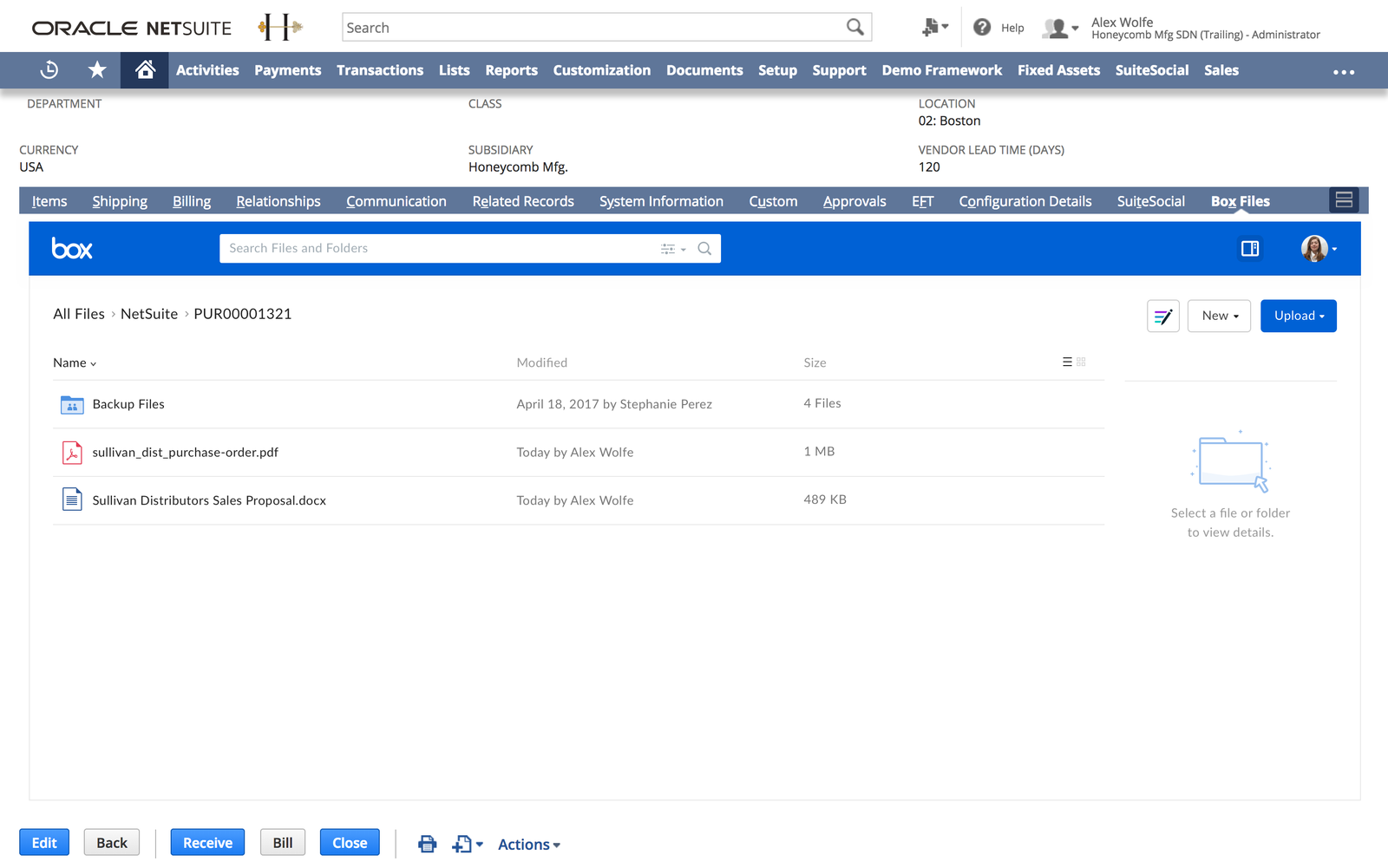Open the Fixed Assets menu
The image size is (1388, 868).
coord(1058,70)
